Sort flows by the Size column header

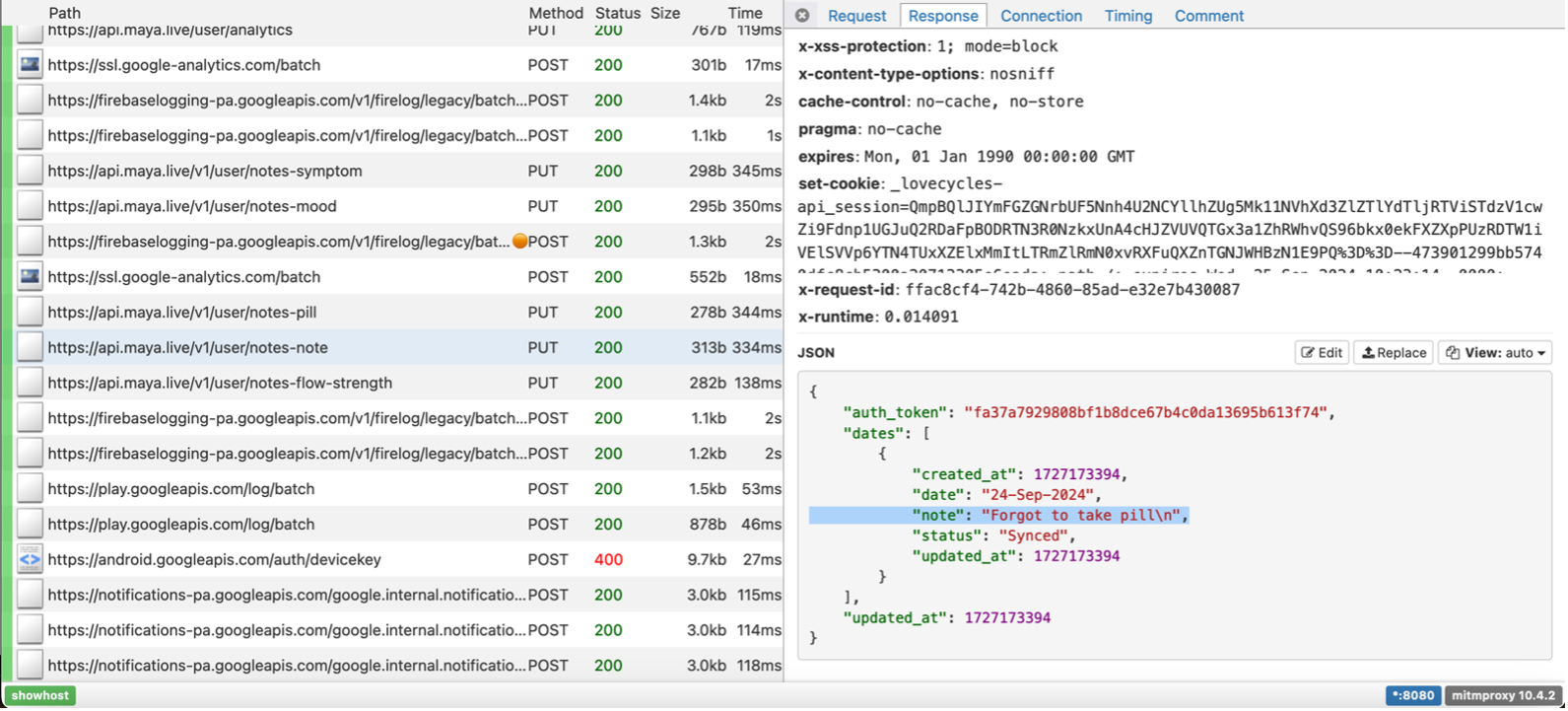[x=665, y=14]
